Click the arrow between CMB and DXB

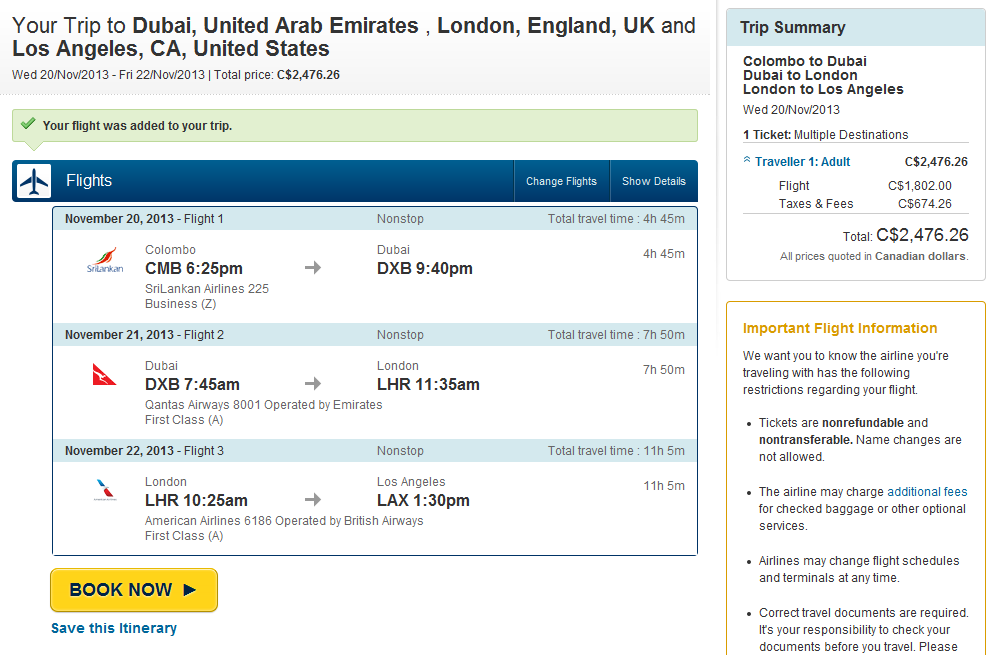313,268
